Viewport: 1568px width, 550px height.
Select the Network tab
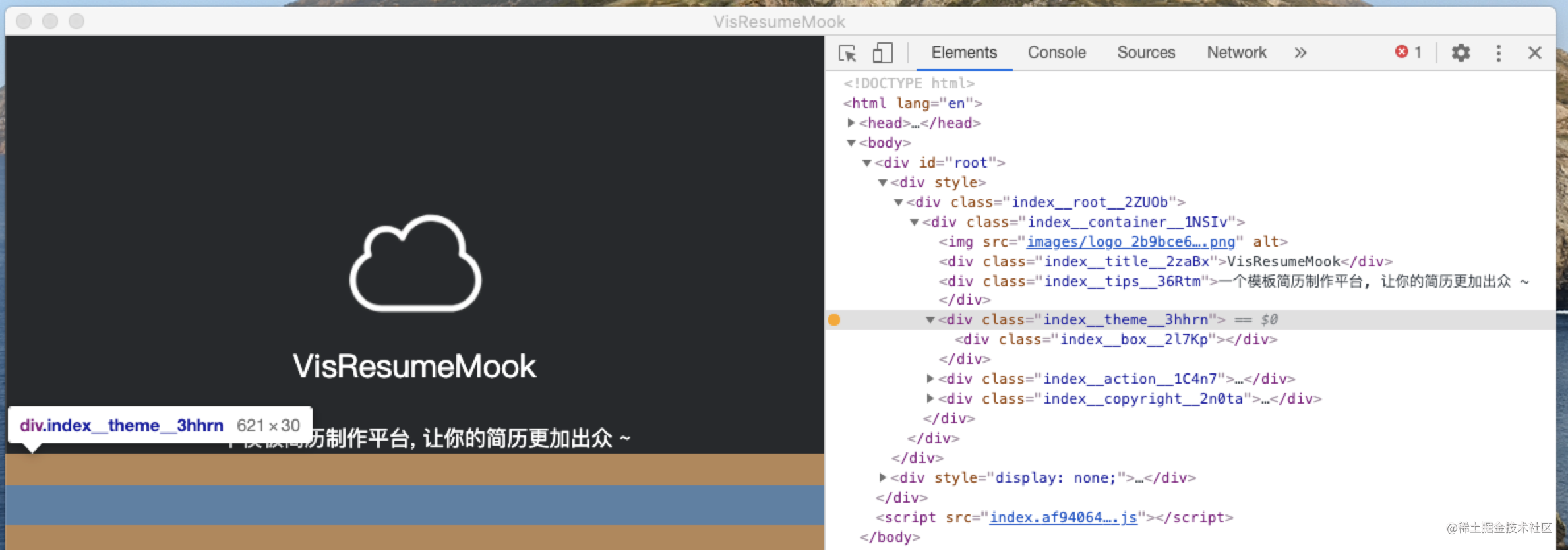coord(1236,53)
